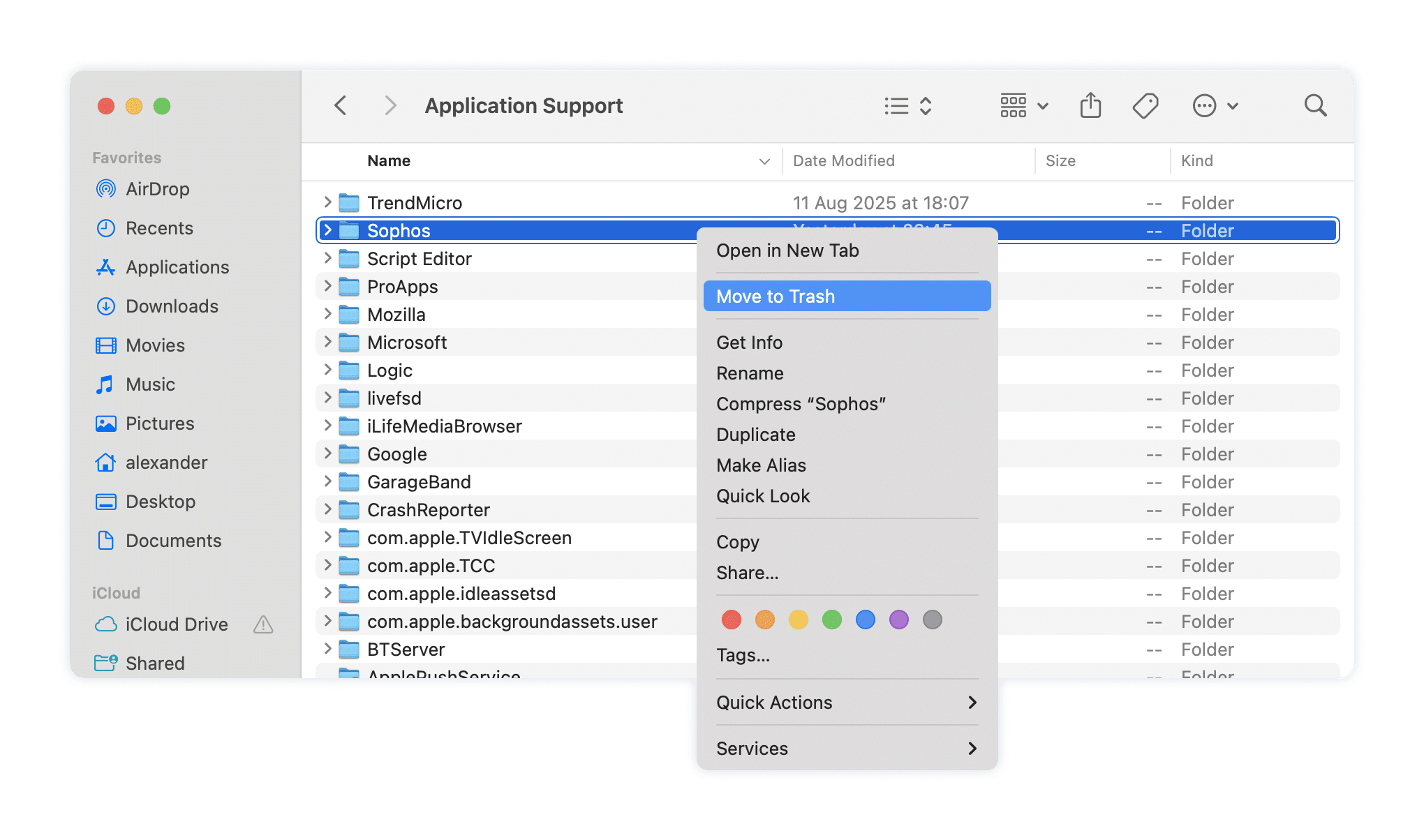Viewport: 1424px width, 840px height.
Task: Click the Forward navigation arrow
Action: (x=390, y=105)
